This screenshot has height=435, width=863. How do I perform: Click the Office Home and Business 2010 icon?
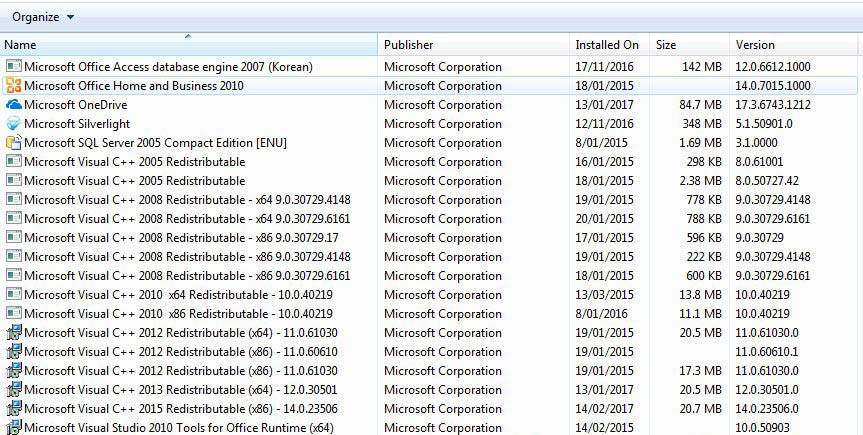coord(14,85)
